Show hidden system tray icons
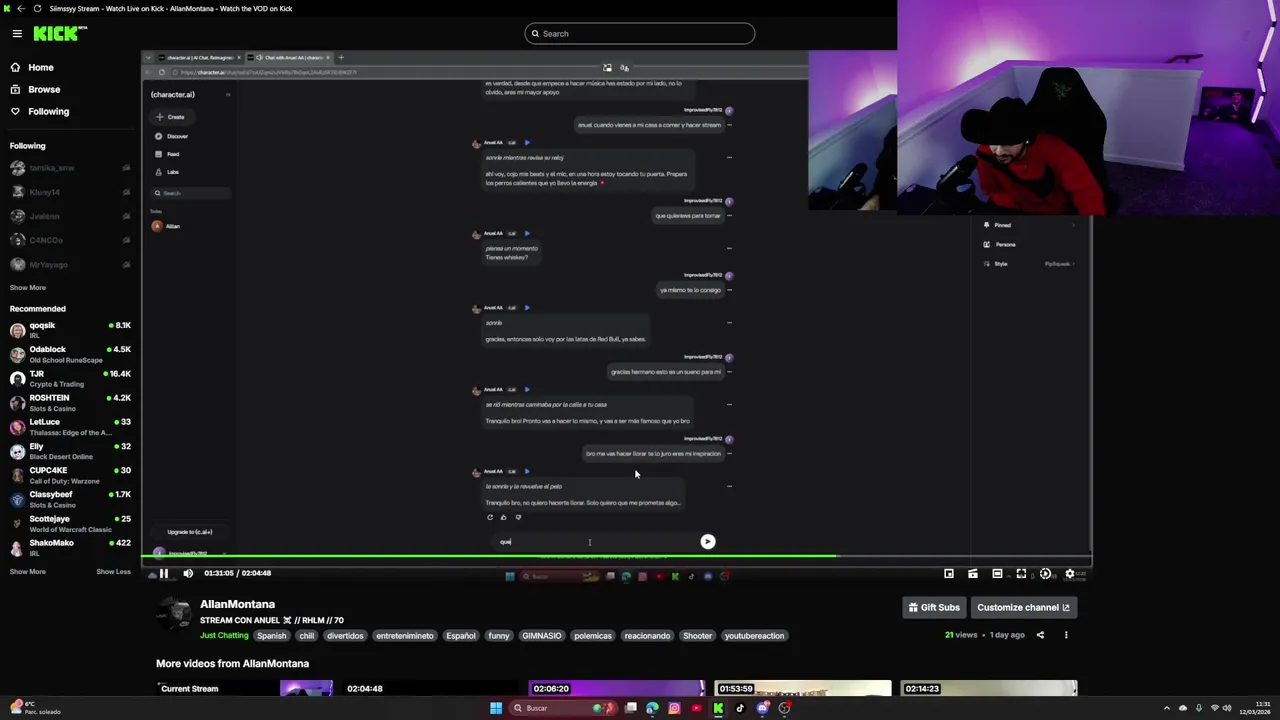The width and height of the screenshot is (1280, 720). pyautogui.click(x=1166, y=708)
